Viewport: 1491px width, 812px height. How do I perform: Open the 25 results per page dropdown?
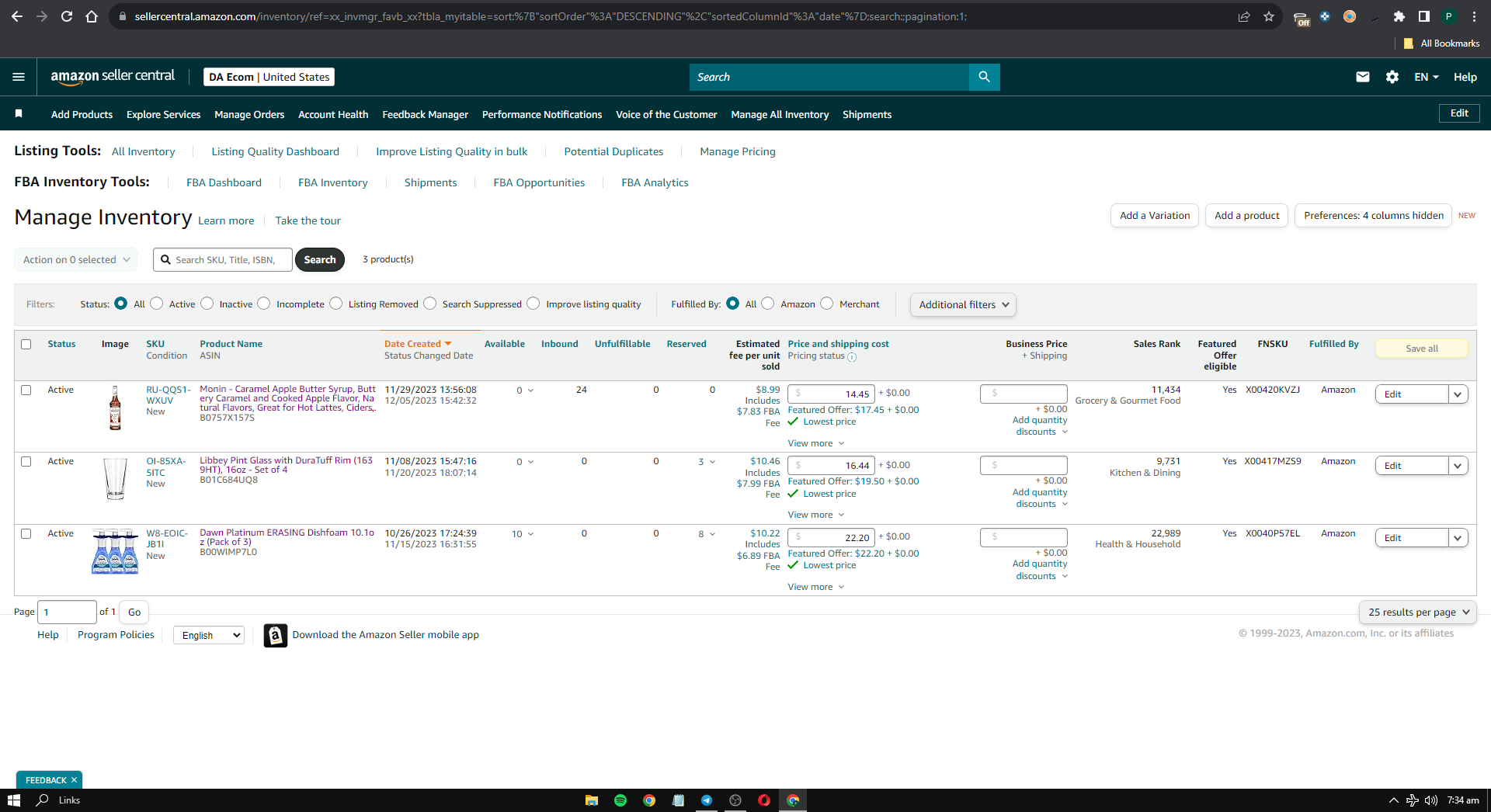(x=1418, y=612)
